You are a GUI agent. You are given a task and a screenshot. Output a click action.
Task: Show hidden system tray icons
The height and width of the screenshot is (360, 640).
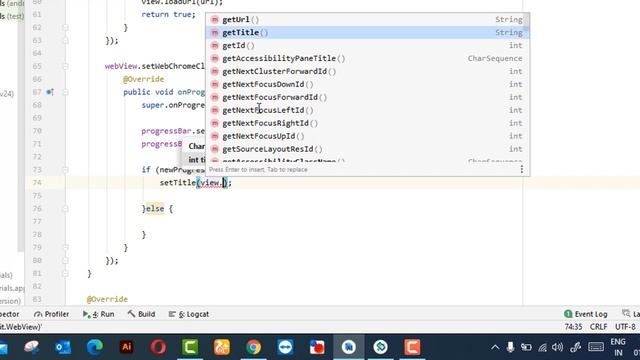click(495, 347)
